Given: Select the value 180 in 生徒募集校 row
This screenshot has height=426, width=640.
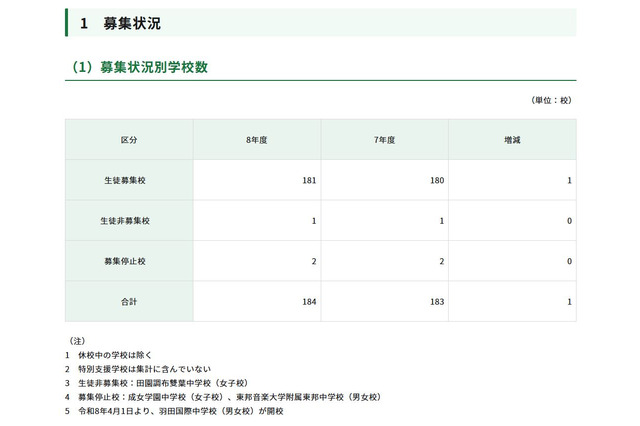Looking at the screenshot, I should (437, 180).
